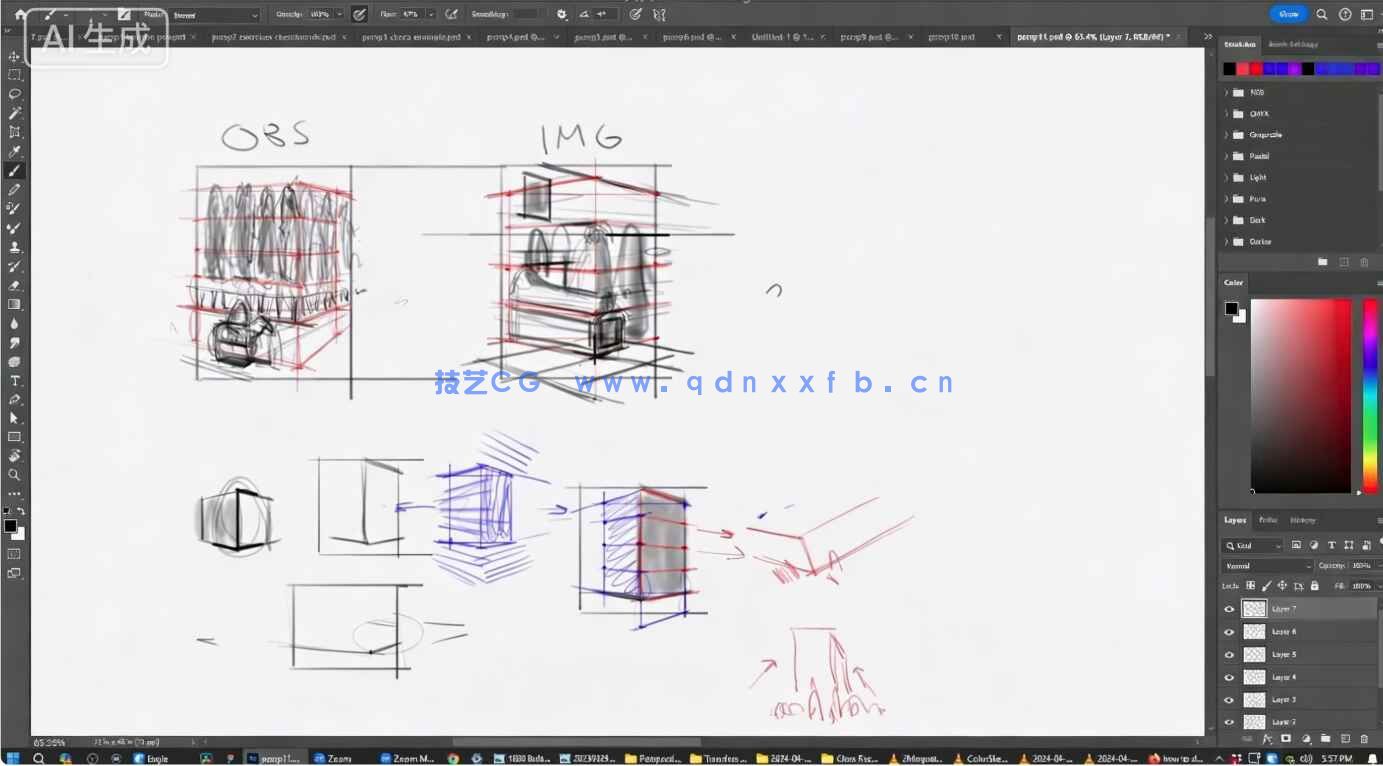The image size is (1383, 766).
Task: Hide Layer 7 with its eye icon
Action: click(1229, 609)
